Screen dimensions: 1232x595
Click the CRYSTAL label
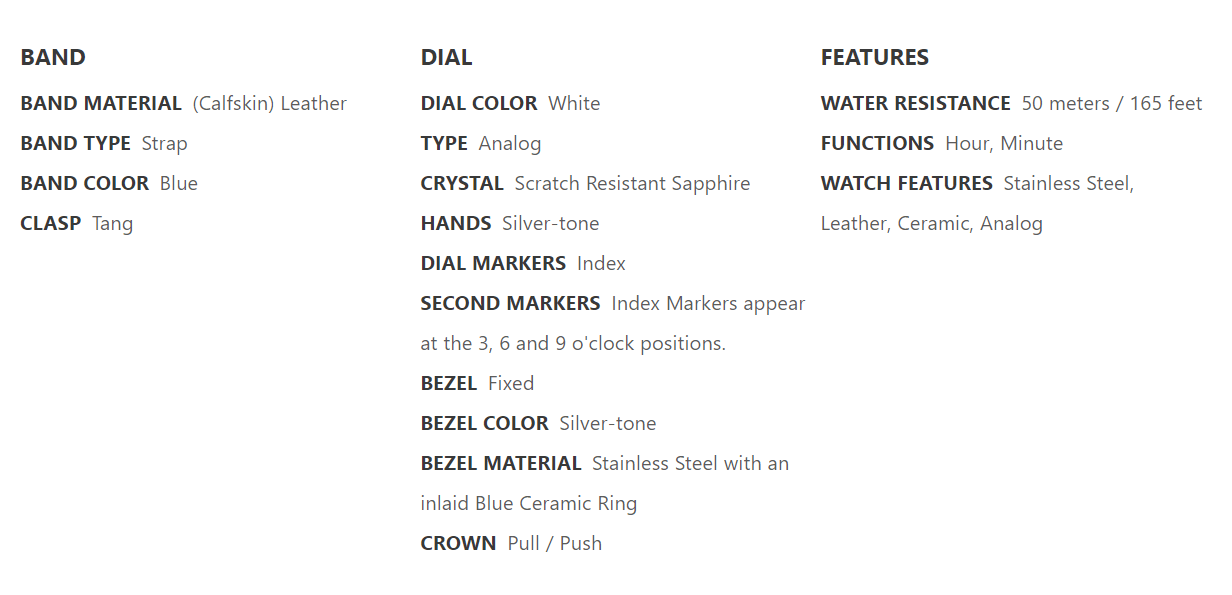point(462,183)
